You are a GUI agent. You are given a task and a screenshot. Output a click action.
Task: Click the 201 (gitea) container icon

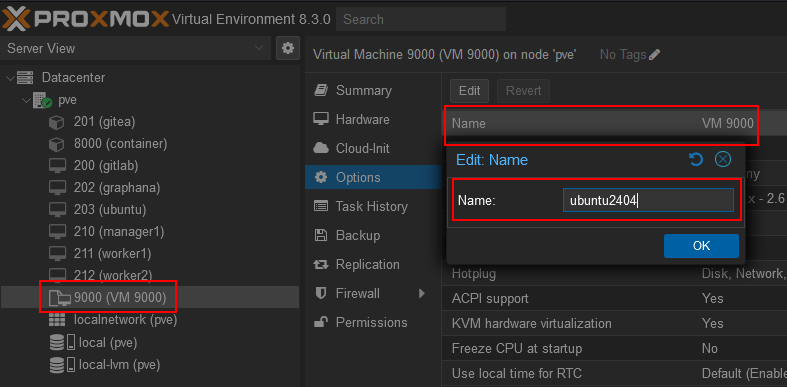[57, 122]
